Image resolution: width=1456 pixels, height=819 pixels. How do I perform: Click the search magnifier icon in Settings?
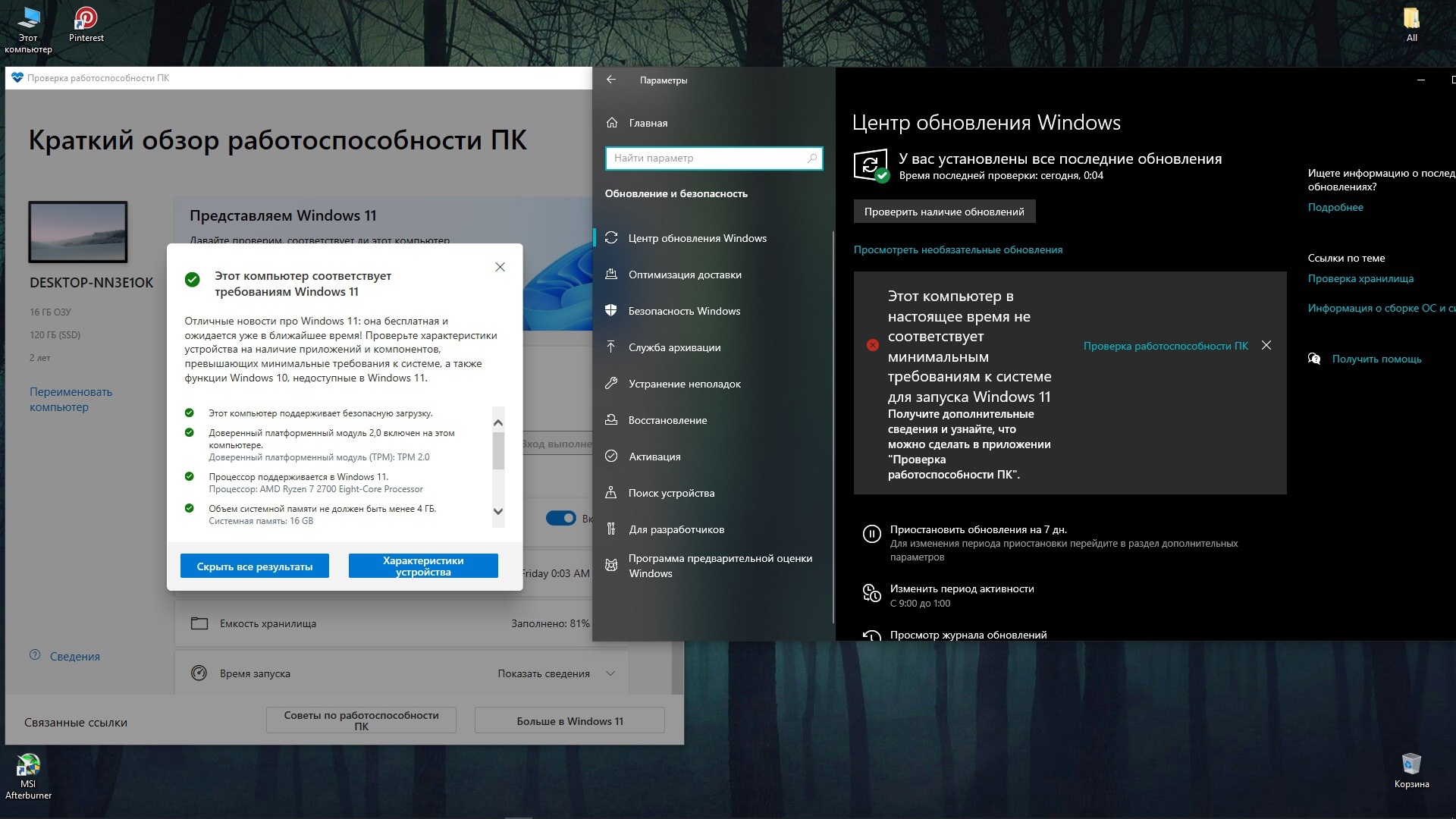pos(812,158)
